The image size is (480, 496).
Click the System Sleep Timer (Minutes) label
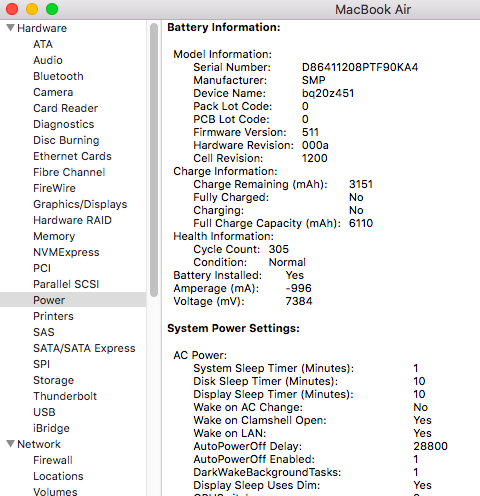tap(273, 368)
